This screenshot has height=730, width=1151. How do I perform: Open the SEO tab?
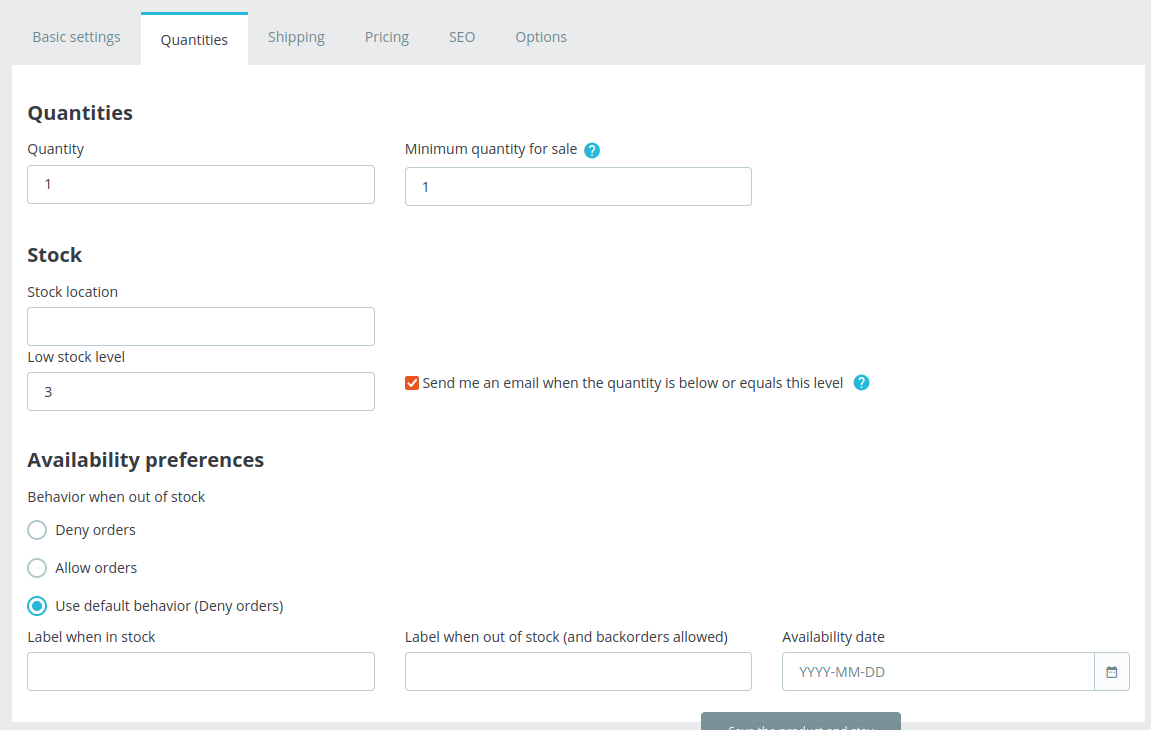[x=461, y=36]
